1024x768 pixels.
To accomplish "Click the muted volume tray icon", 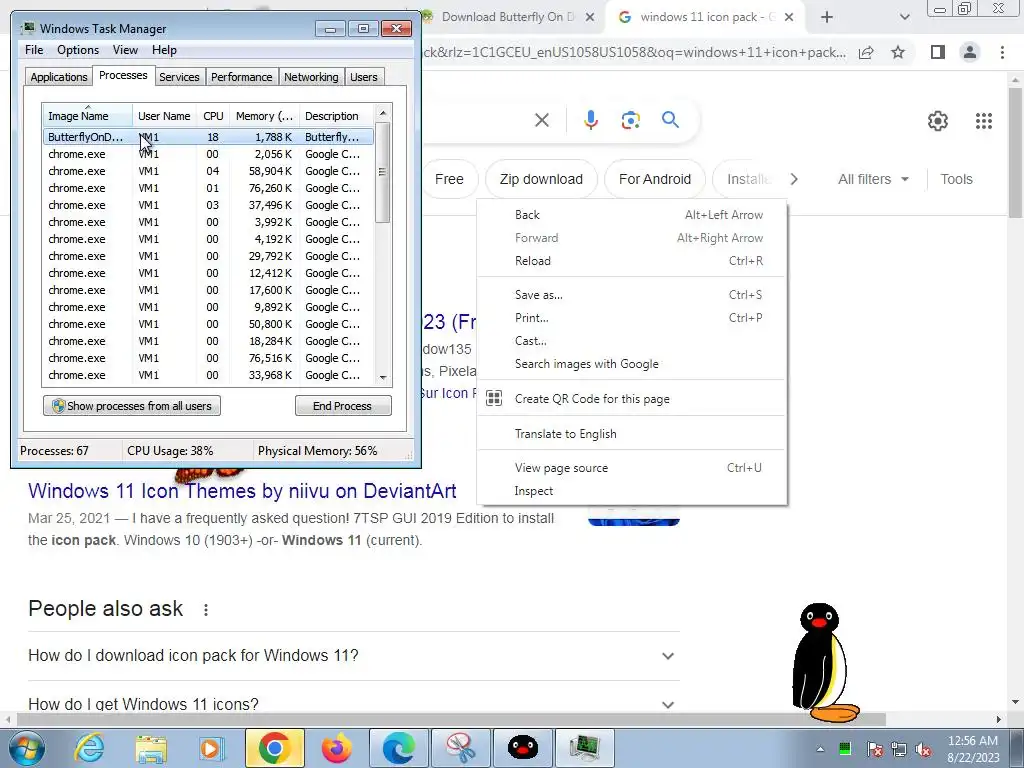I will click(x=923, y=749).
